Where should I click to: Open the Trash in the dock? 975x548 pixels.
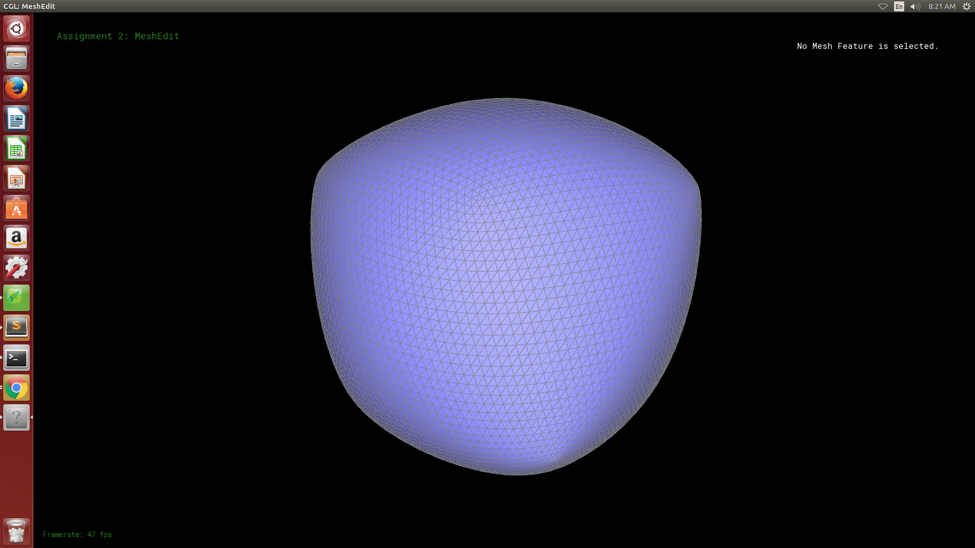tap(16, 532)
